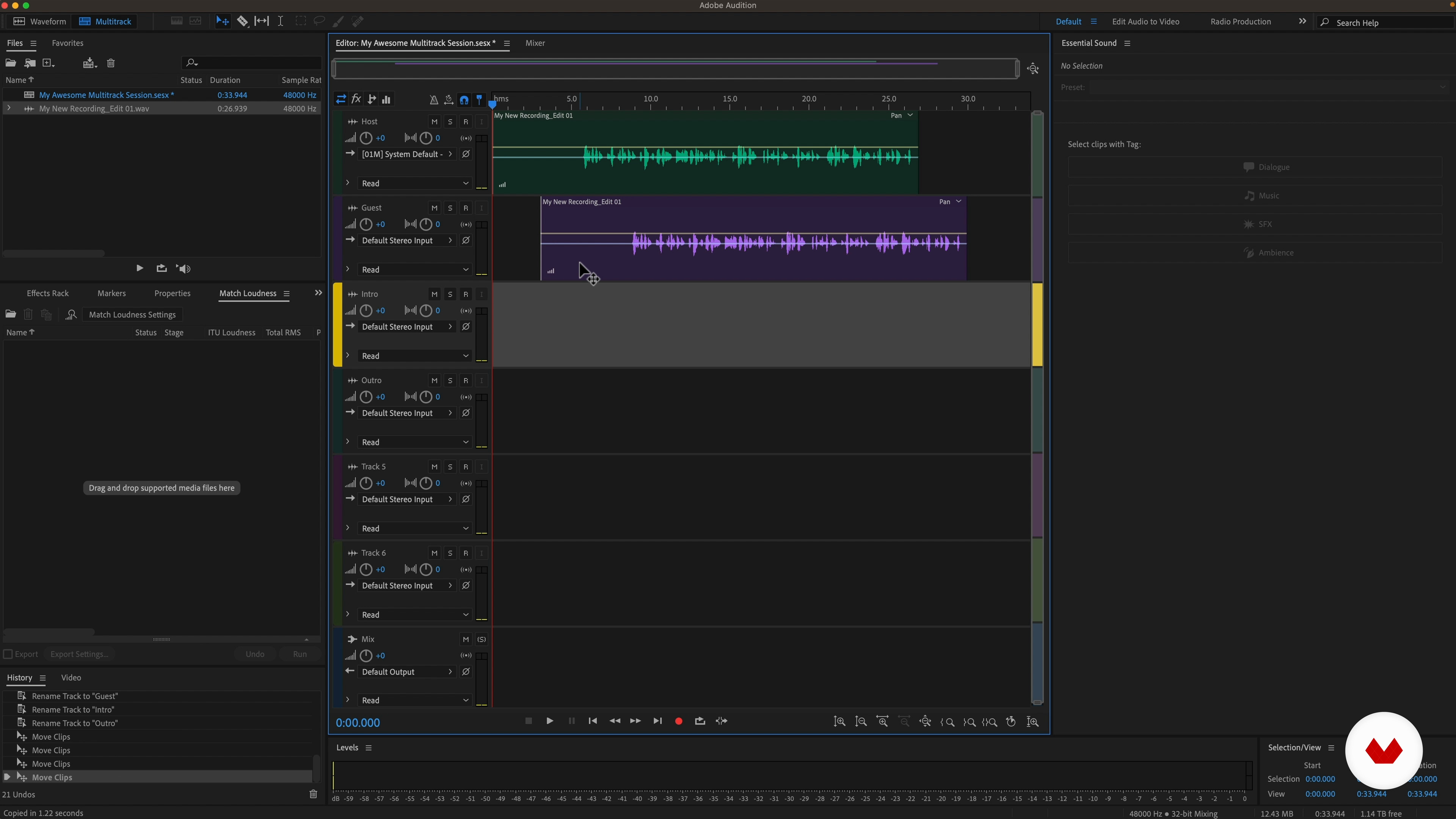Screen dimensions: 1456x819
Task: Solo the Guest track
Action: [450, 208]
